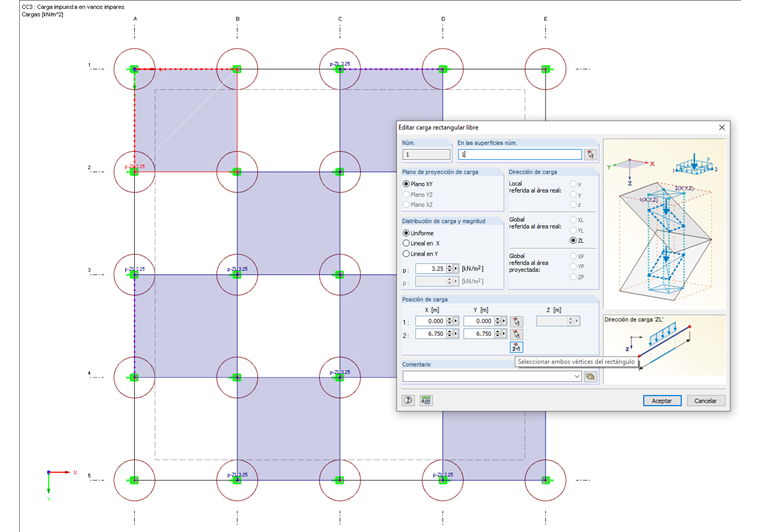This screenshot has width=760, height=532.
Task: Select green column node at grid E-1
Action: point(545,69)
